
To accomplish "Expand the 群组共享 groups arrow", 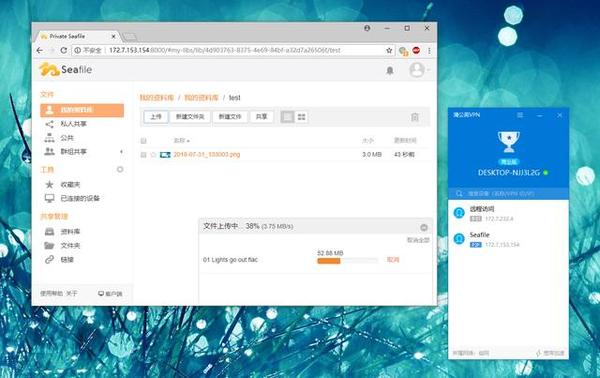I will [121, 152].
